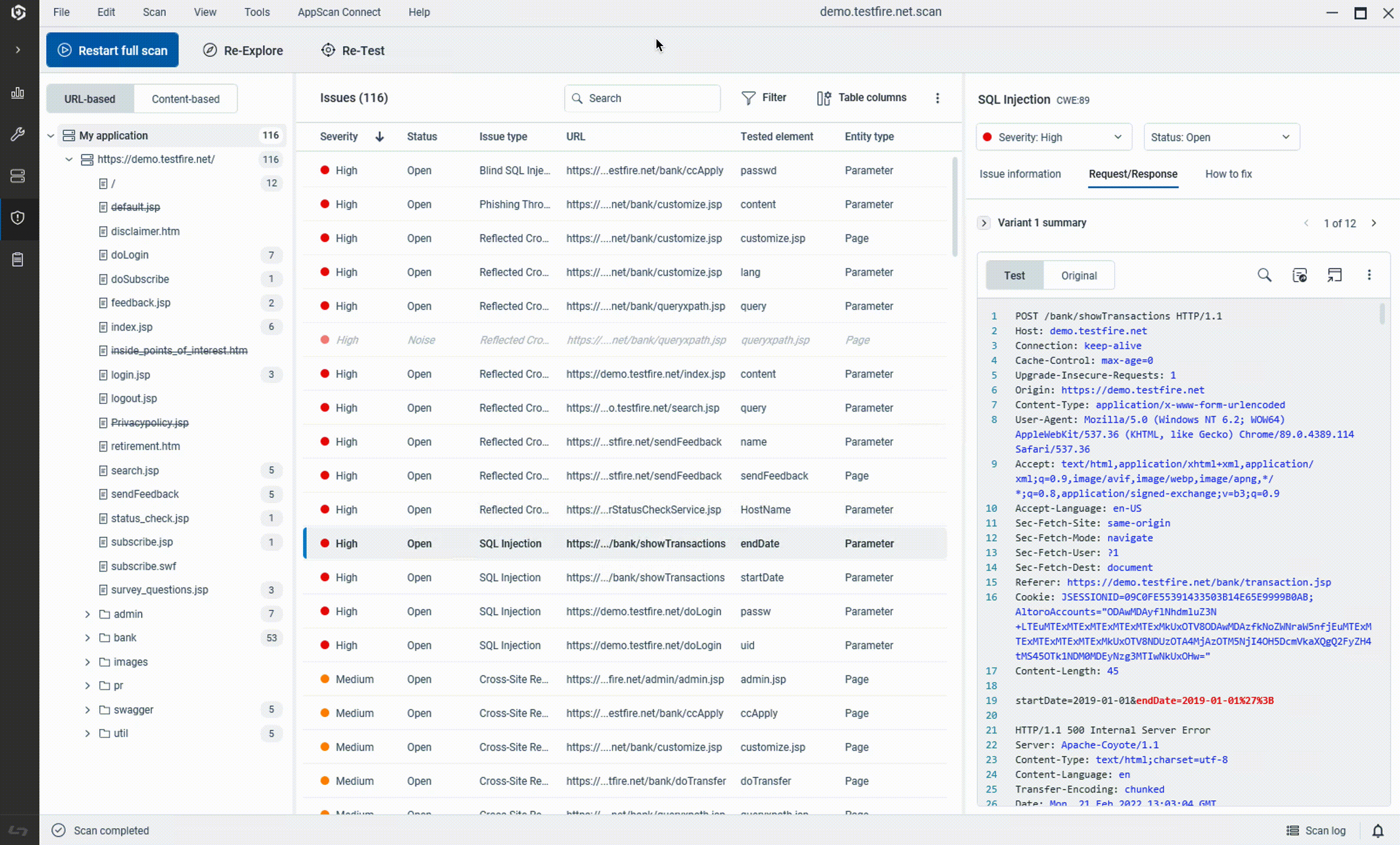Open Severity: High dropdown

pos(1054,137)
